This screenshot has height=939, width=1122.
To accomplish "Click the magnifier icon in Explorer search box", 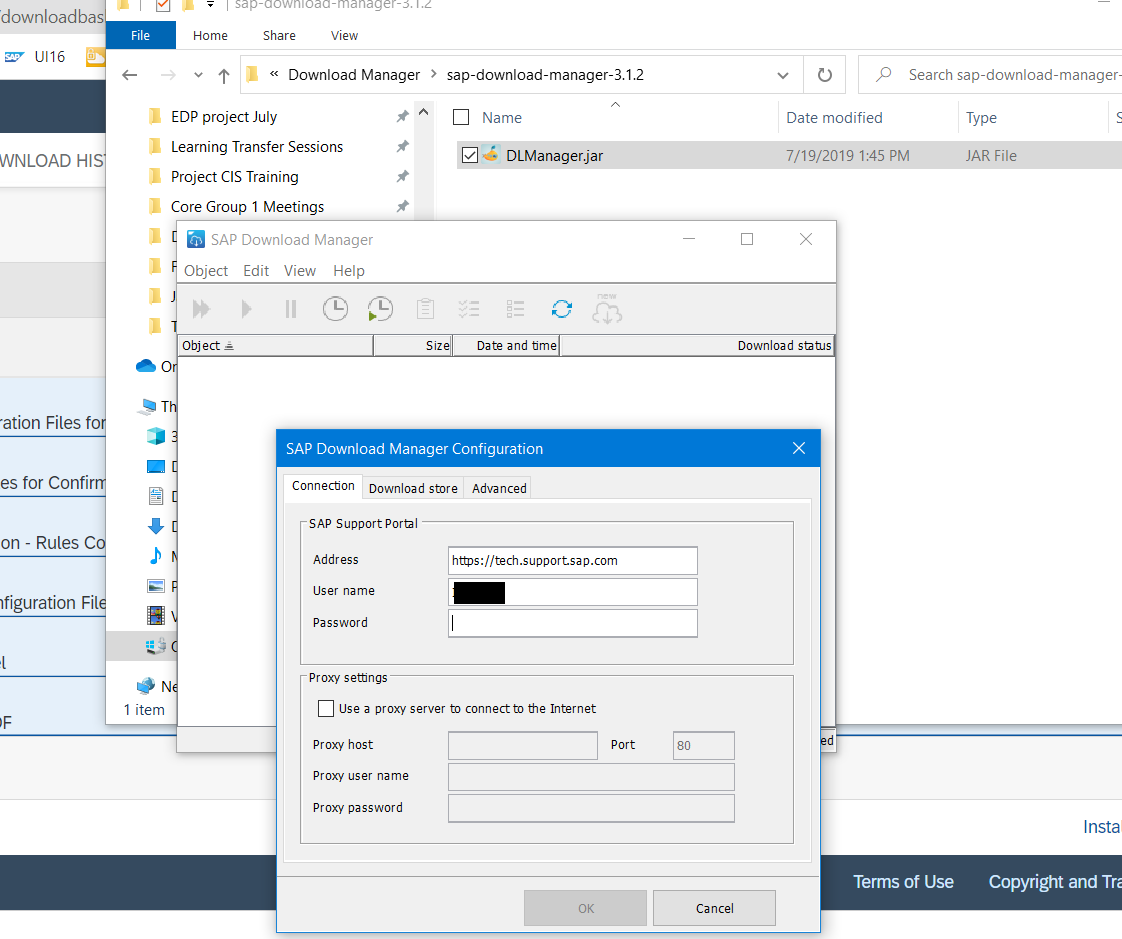I will (884, 74).
